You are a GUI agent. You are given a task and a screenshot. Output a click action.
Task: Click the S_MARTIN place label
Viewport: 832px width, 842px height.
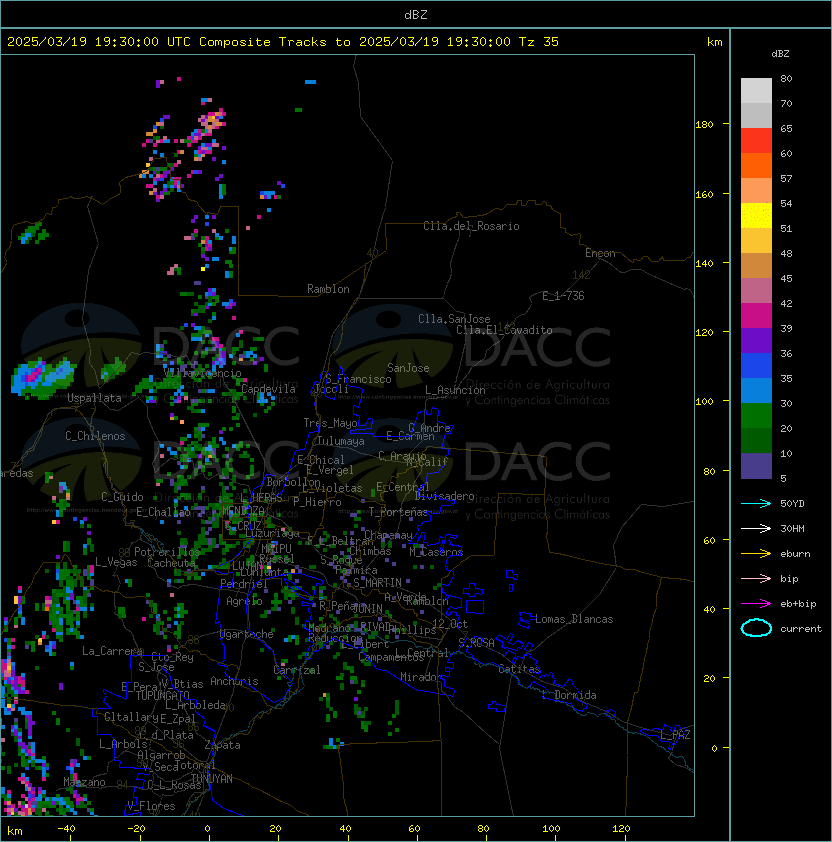pyautogui.click(x=377, y=583)
